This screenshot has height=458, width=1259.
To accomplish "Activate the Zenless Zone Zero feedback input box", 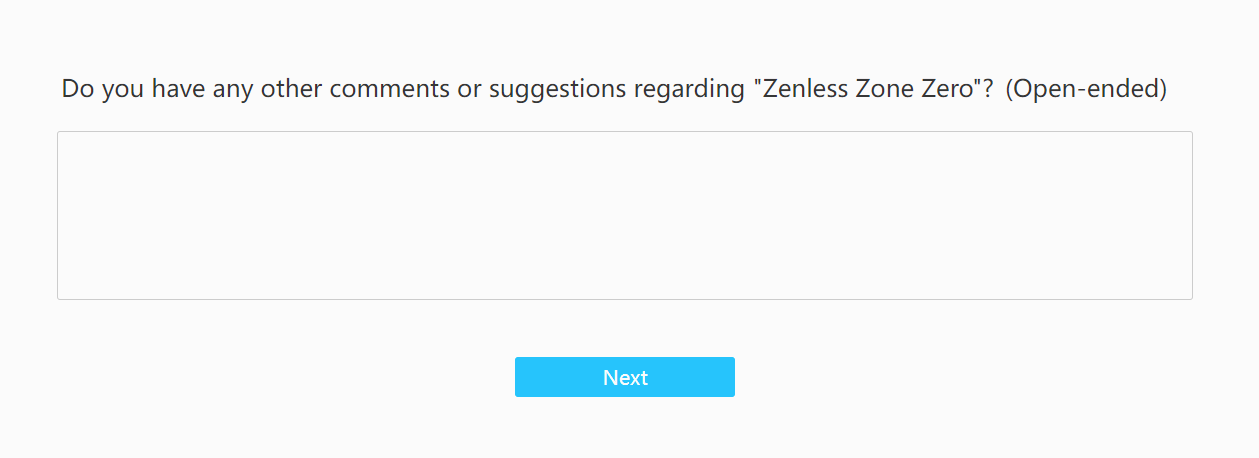I will [624, 215].
